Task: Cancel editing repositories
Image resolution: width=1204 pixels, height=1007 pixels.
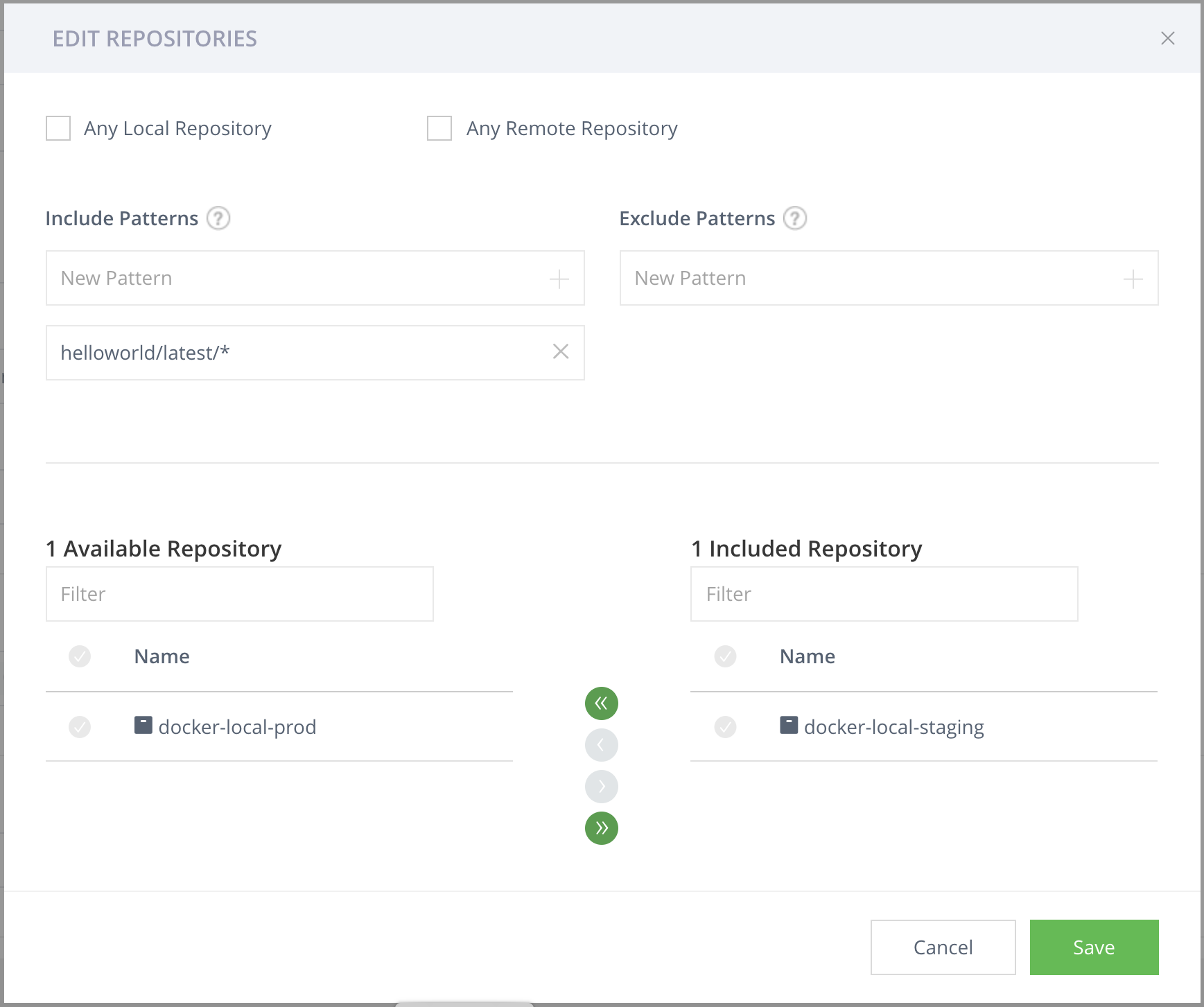Action: pos(943,947)
